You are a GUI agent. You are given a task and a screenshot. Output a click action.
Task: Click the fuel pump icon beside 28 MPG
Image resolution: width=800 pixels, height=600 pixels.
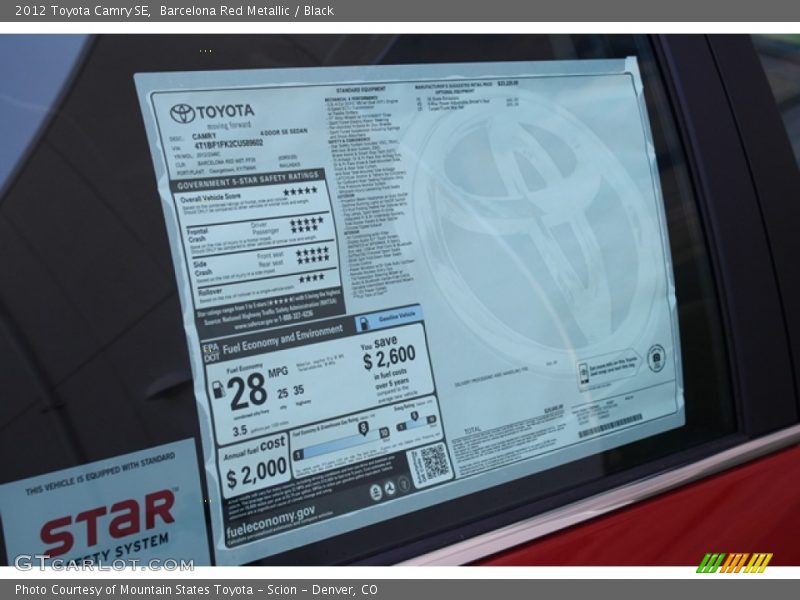[218, 389]
